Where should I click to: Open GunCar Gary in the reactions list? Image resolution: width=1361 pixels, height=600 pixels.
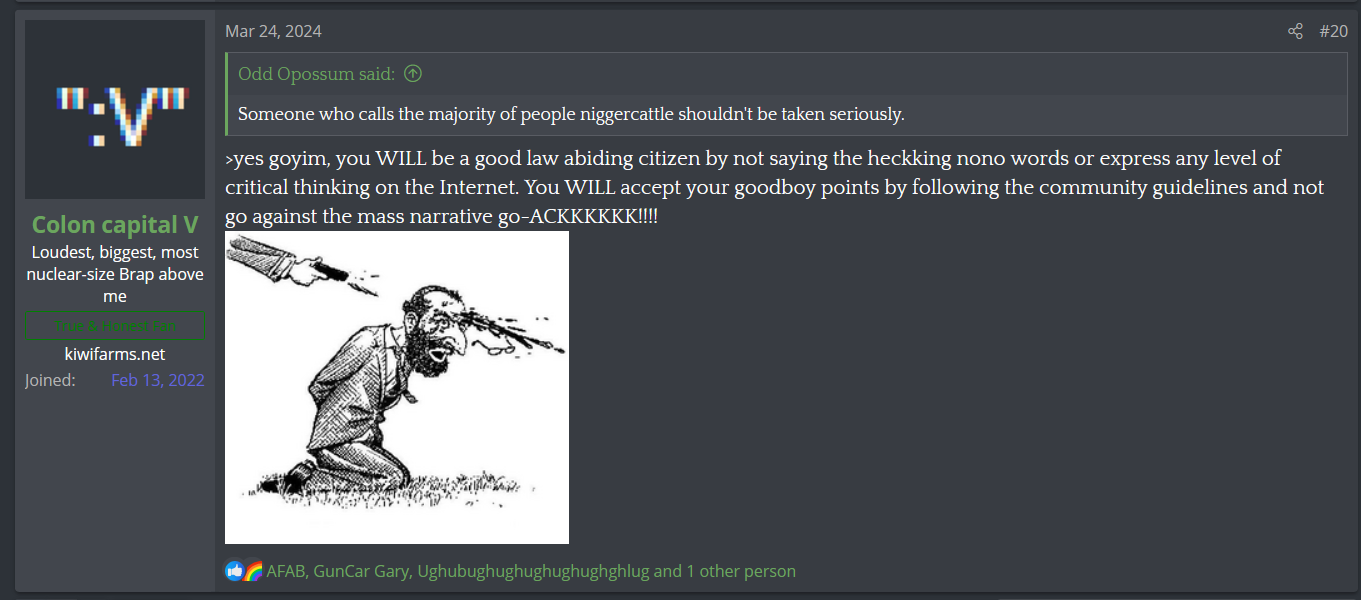coord(361,571)
